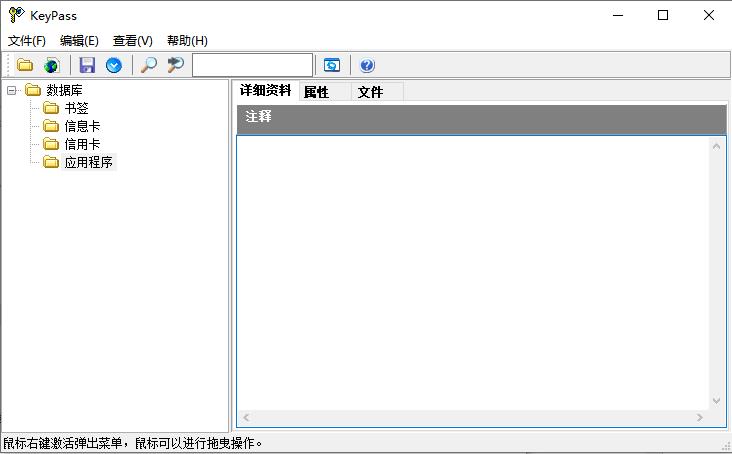The image size is (732, 454).
Task: Click the horizontal scrollbar left arrow
Action: click(246, 418)
